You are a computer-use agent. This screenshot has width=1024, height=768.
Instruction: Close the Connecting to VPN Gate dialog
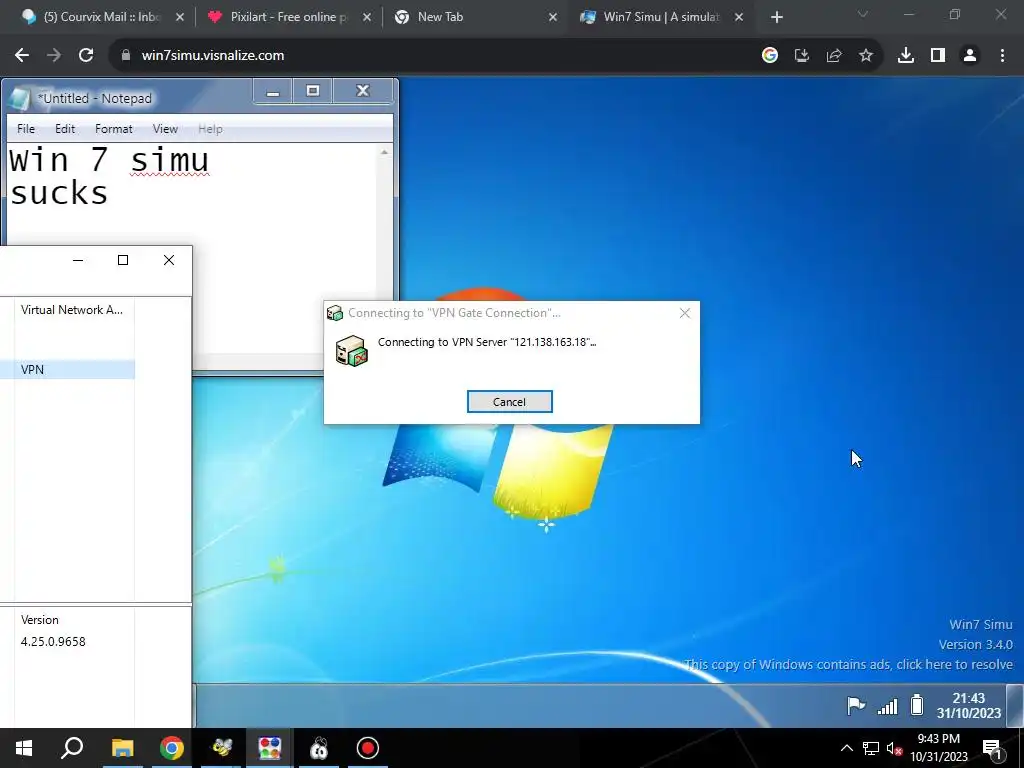tap(684, 313)
